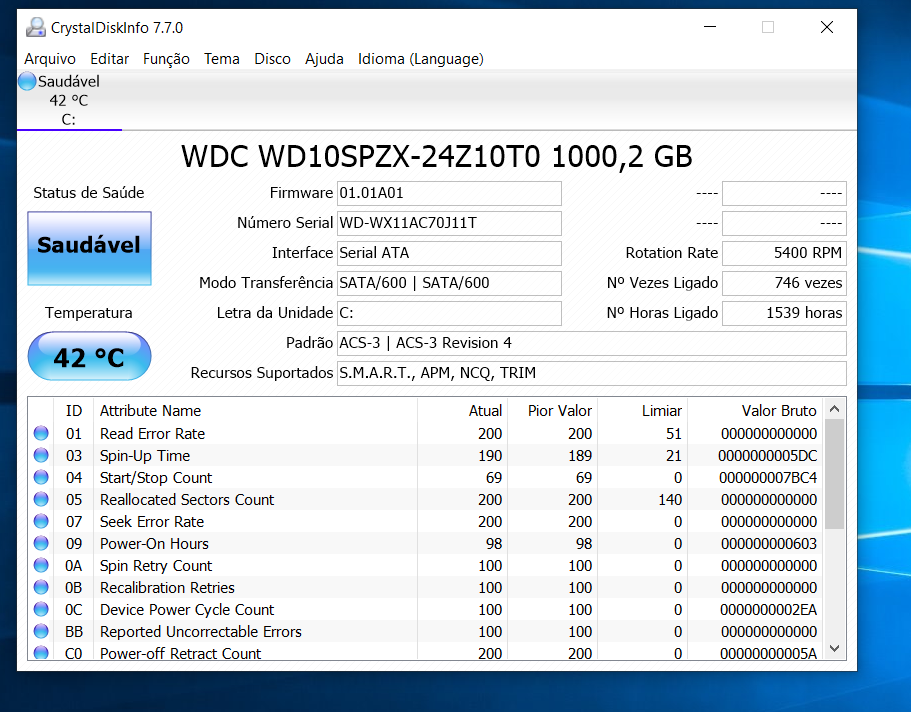This screenshot has height=712, width=911.
Task: Click threshold value 140 in Reallocated Sectors row
Action: [x=670, y=500]
